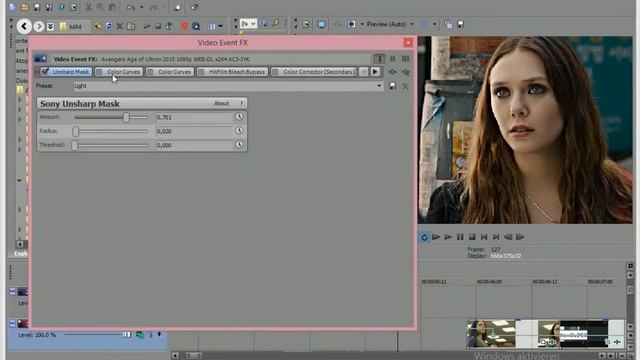Viewport: 640px width, 360px height.
Task: Click Copy snapshot to clipboard icon
Action: tap(448, 24)
